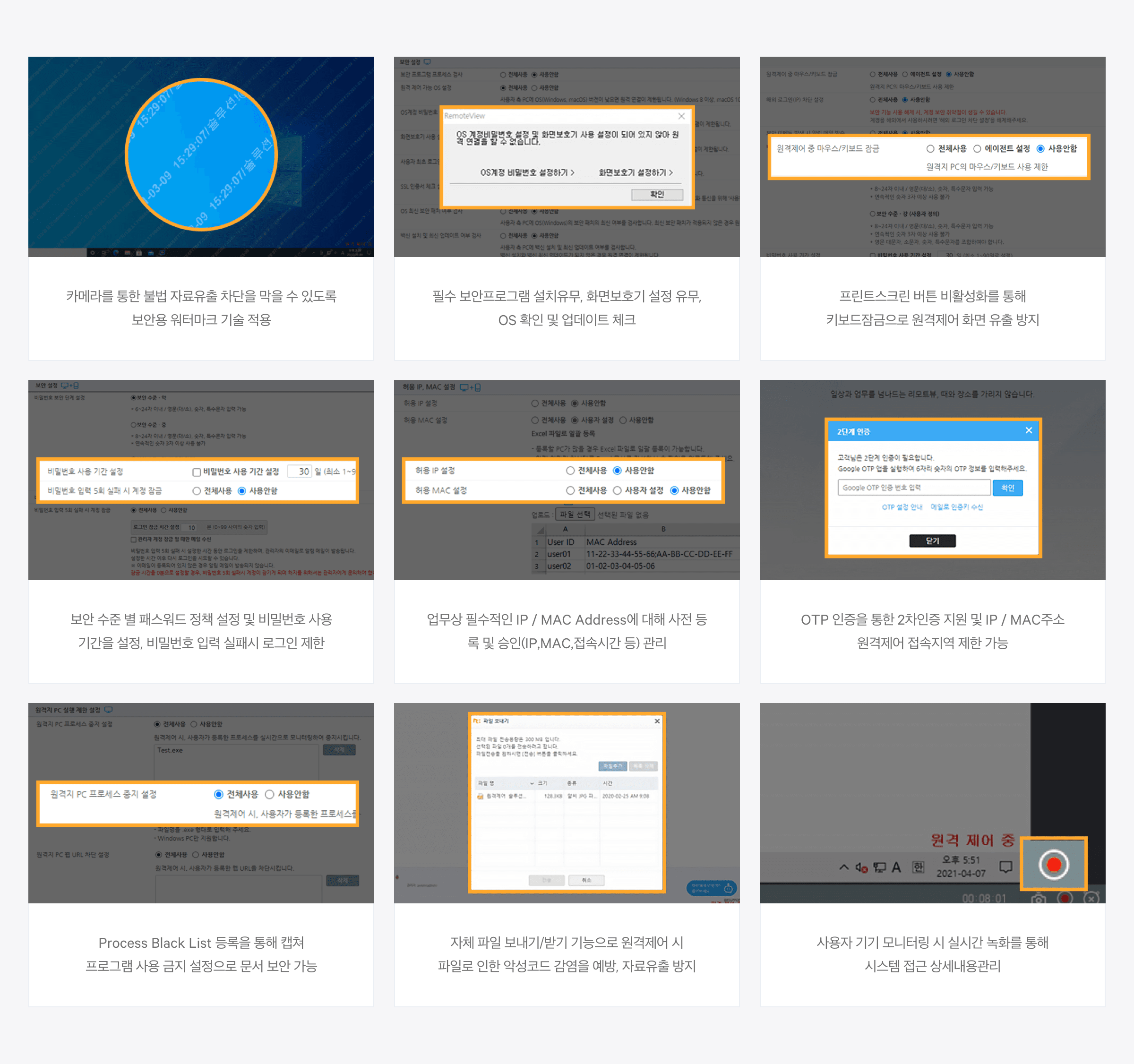1134x1064 pixels.
Task: Click the OTP 설정 안내 link
Action: tap(902, 507)
